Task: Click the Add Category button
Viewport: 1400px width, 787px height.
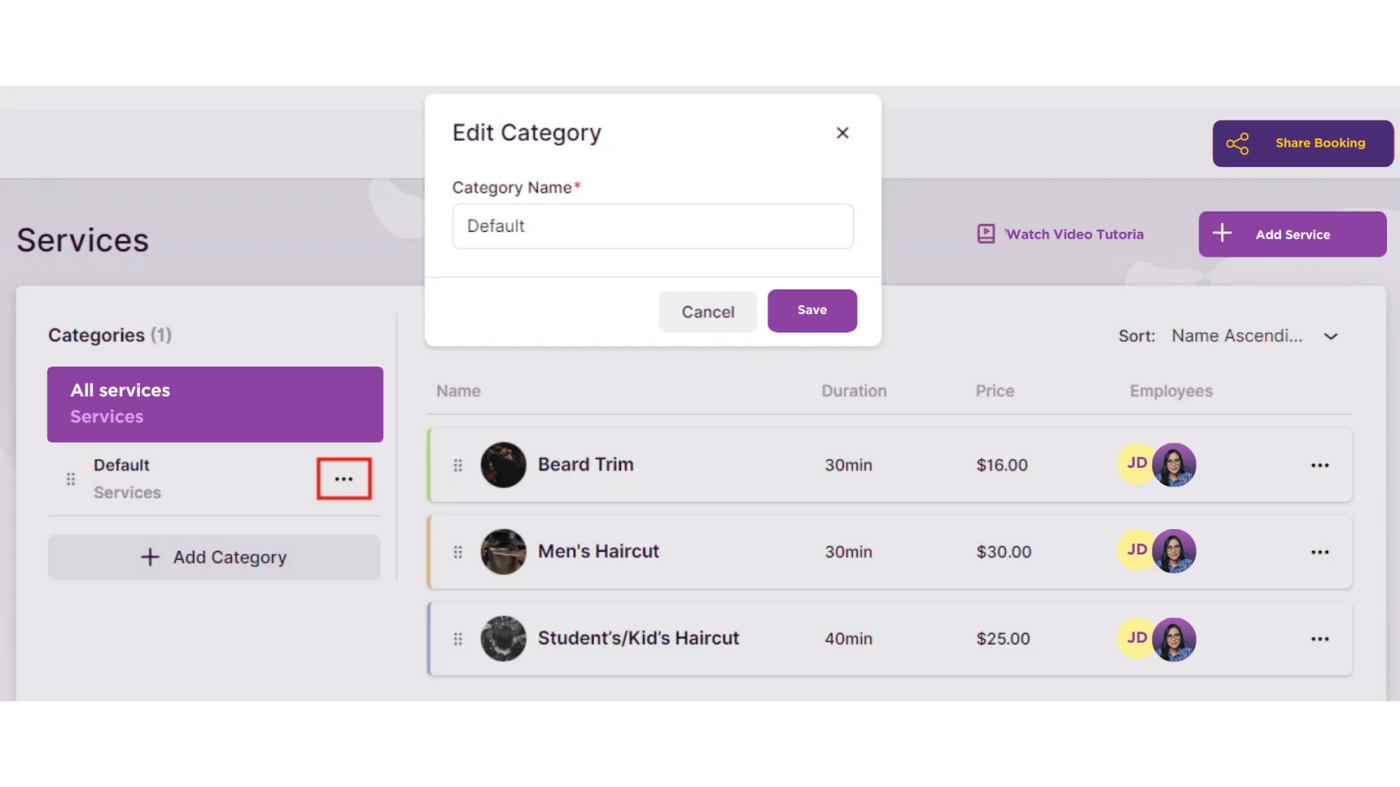Action: [214, 557]
